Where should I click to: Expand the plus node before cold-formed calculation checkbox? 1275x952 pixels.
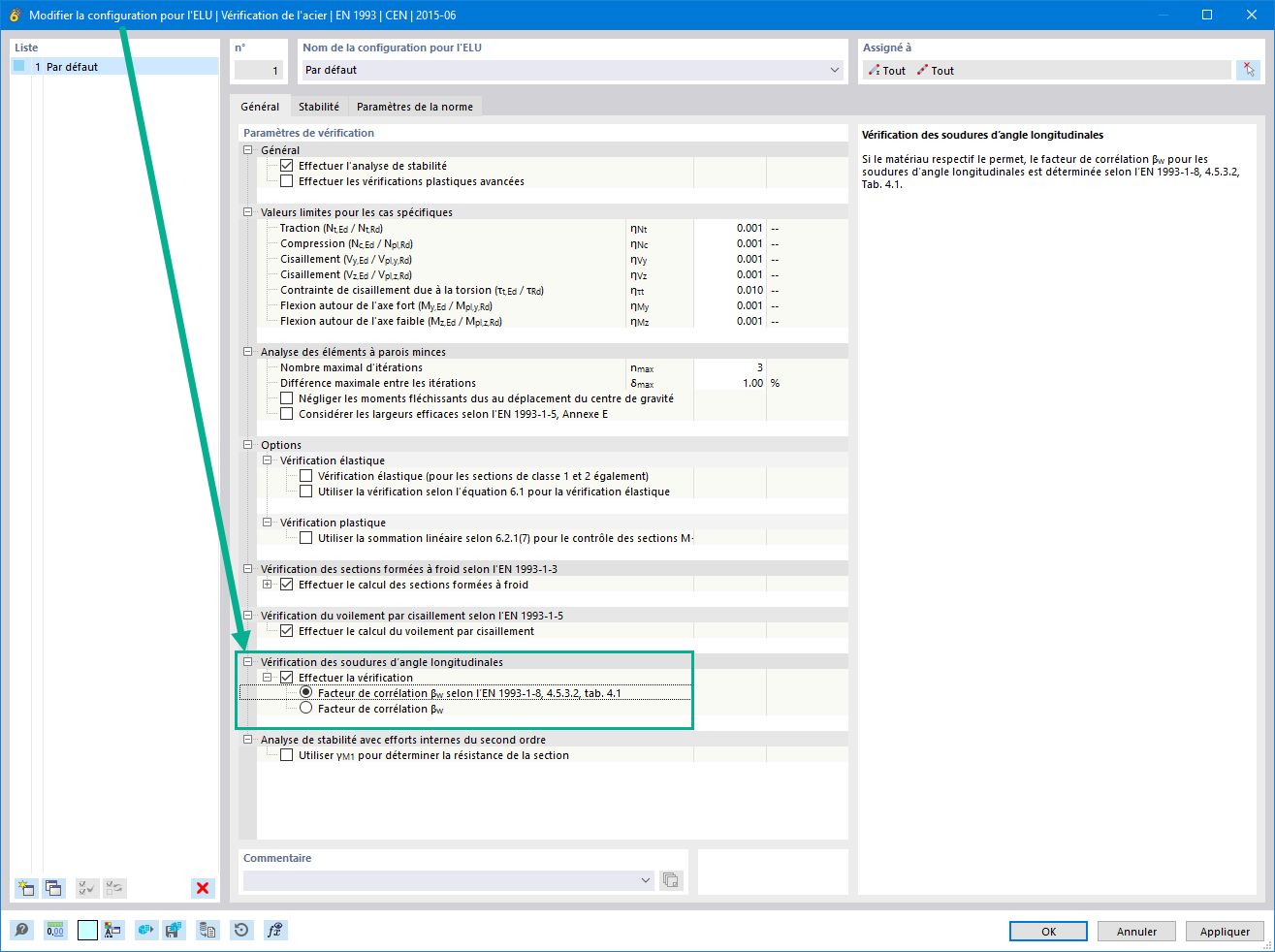267,585
